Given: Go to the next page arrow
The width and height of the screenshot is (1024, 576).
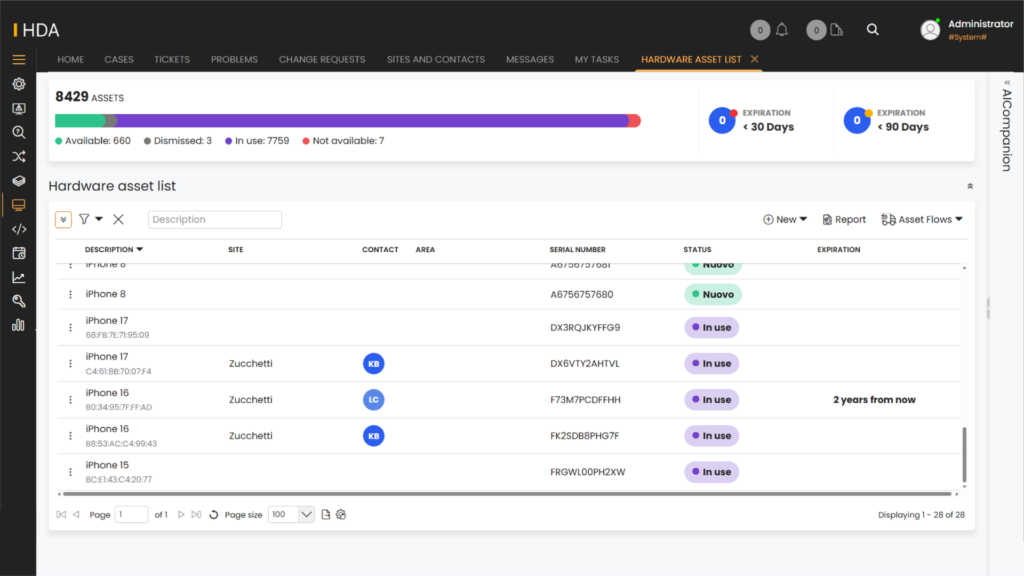Looking at the screenshot, I should click(182, 515).
